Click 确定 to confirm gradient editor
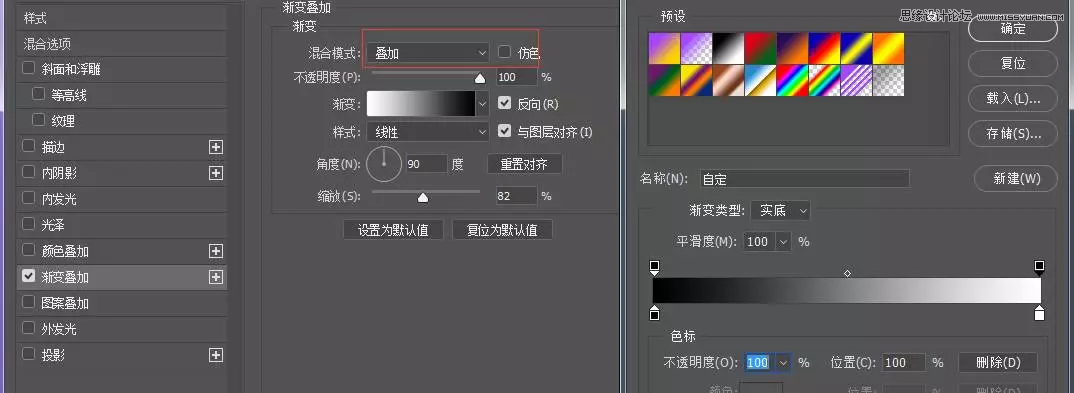 (1012, 29)
